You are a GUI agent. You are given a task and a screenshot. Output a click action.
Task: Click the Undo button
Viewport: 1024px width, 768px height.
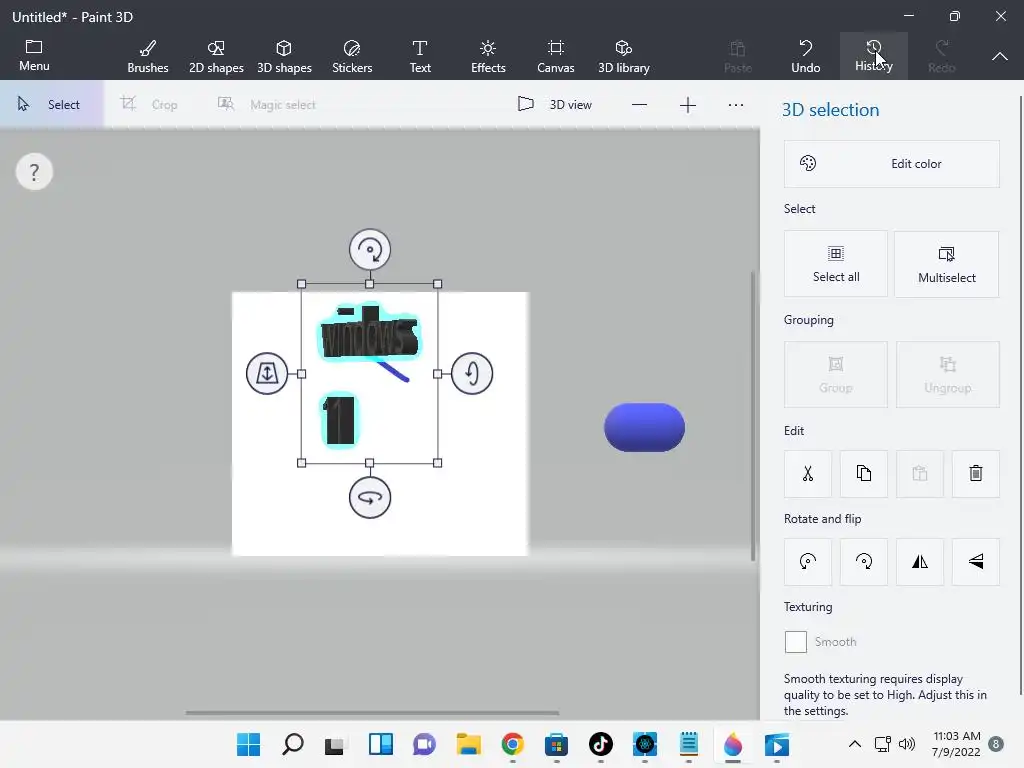coord(805,57)
